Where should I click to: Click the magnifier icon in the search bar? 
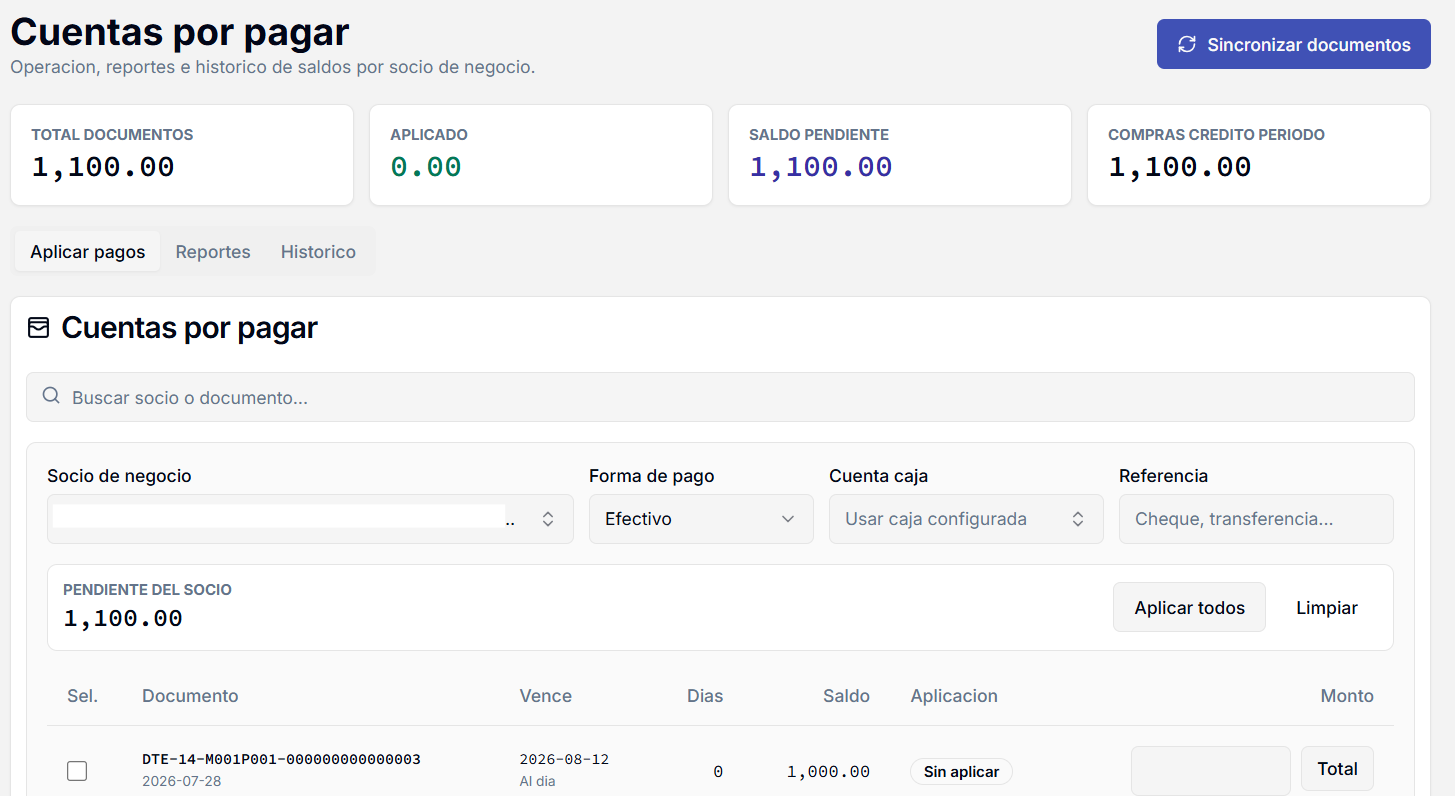pos(51,397)
